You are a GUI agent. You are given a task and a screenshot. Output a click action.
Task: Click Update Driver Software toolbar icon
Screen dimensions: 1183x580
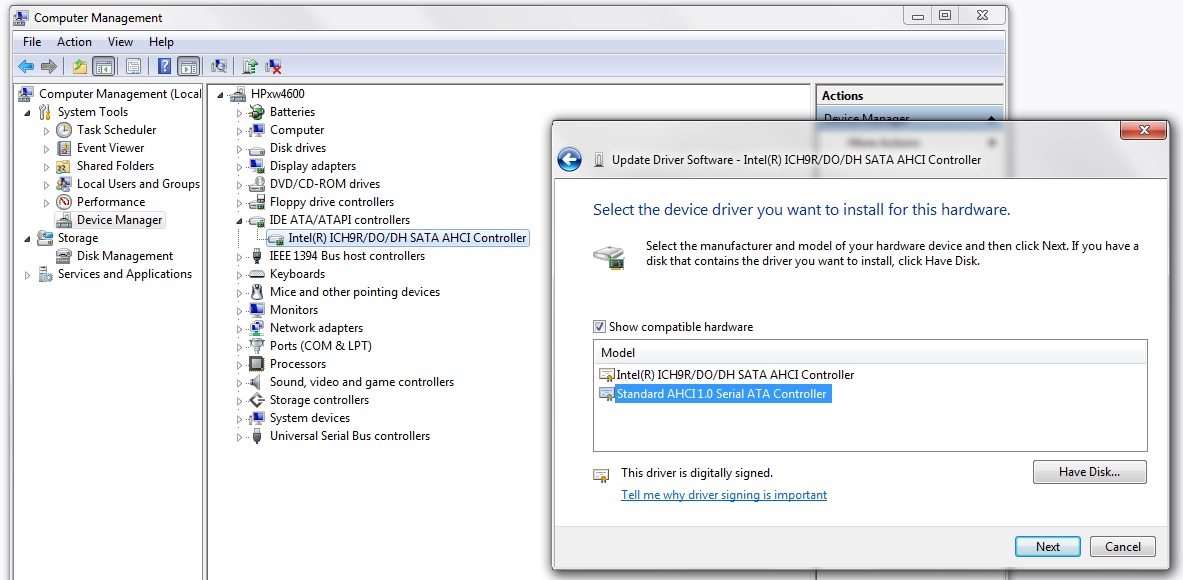click(250, 66)
